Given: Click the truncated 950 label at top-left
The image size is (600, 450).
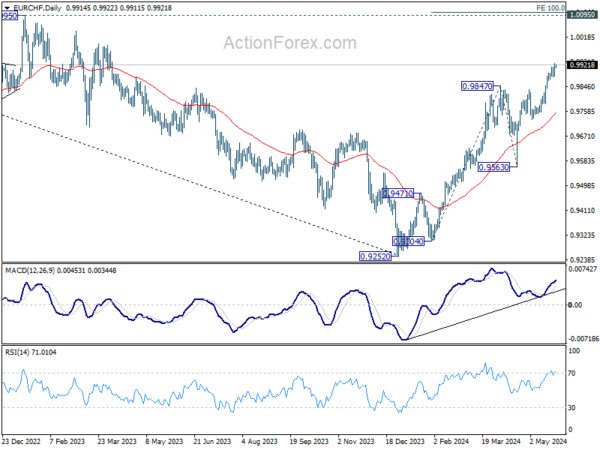Looking at the screenshot, I should (x=10, y=16).
